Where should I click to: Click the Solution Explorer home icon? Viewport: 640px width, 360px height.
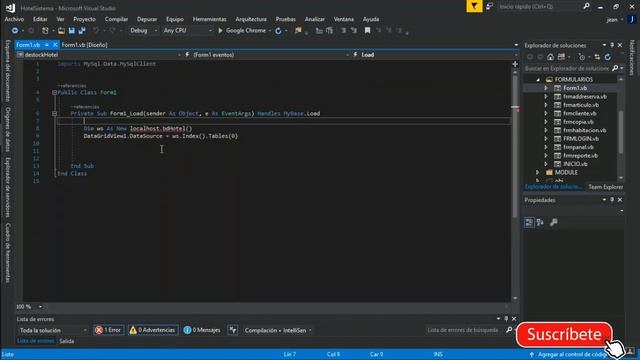551,57
